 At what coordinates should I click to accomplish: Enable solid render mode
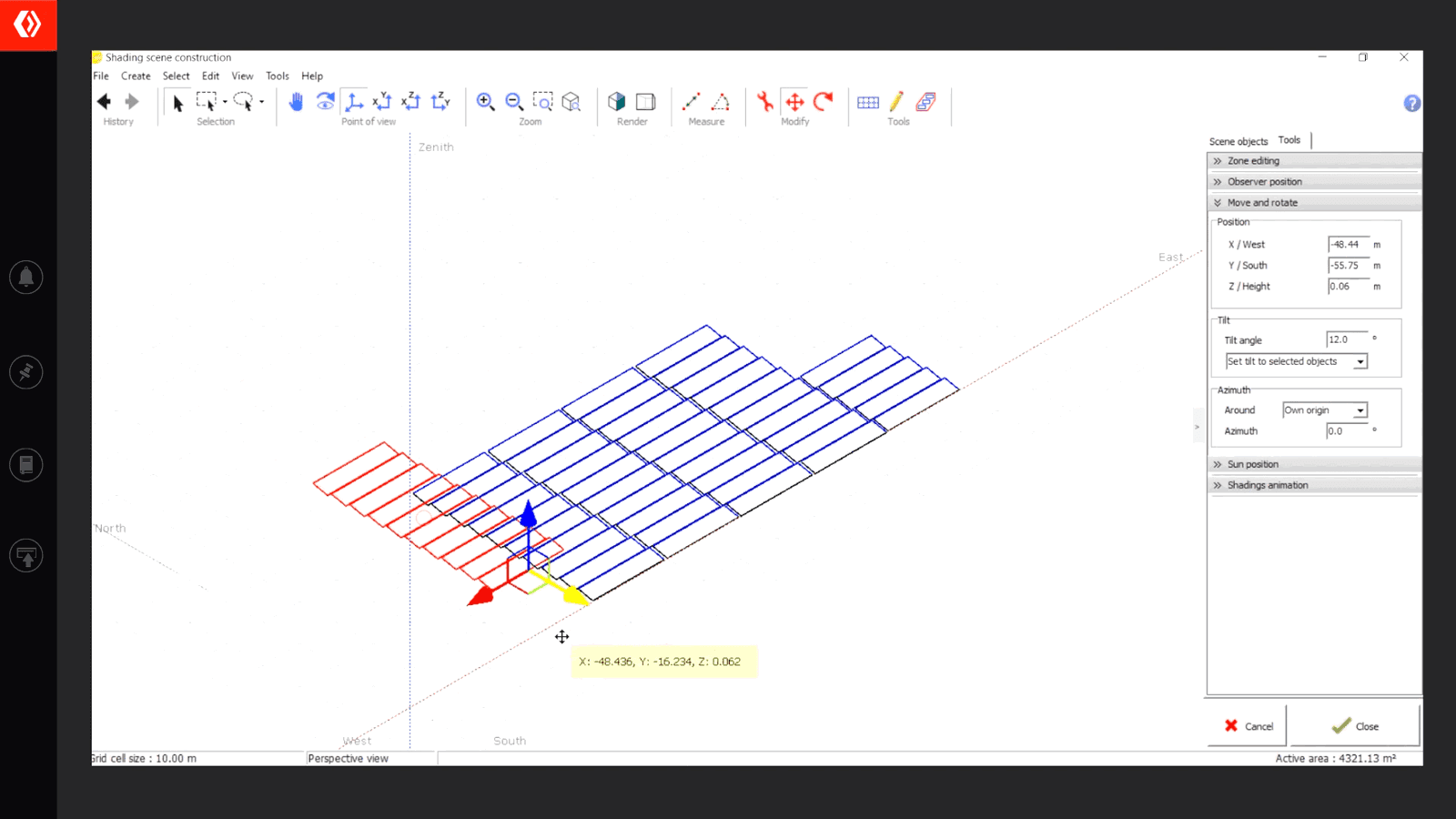(x=617, y=101)
